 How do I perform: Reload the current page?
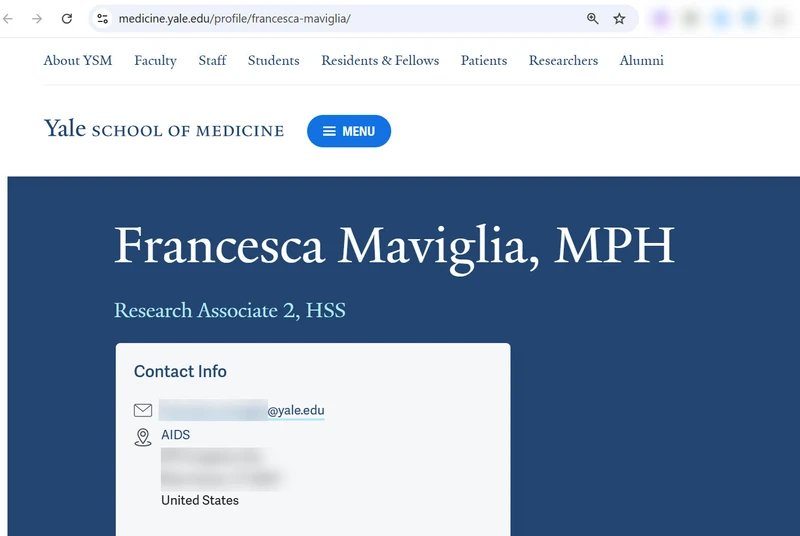67,19
